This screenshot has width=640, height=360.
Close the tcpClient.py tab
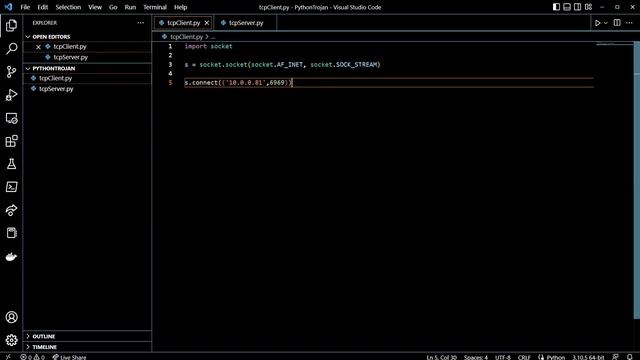[207, 23]
